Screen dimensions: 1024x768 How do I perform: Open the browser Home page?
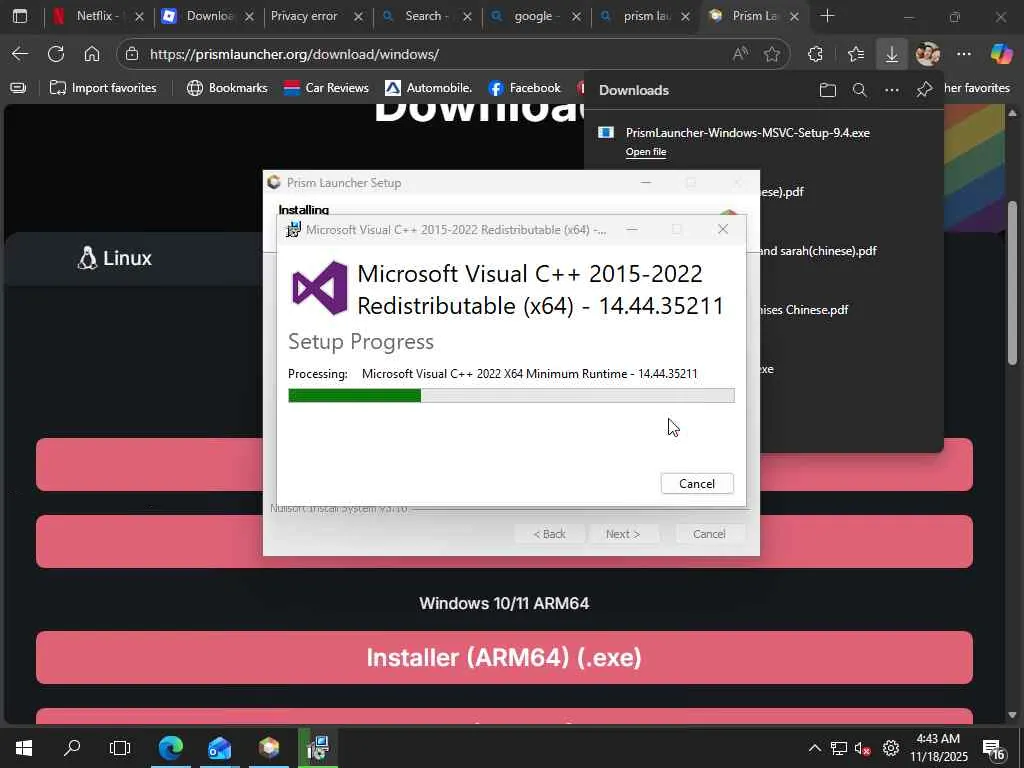tap(92, 54)
